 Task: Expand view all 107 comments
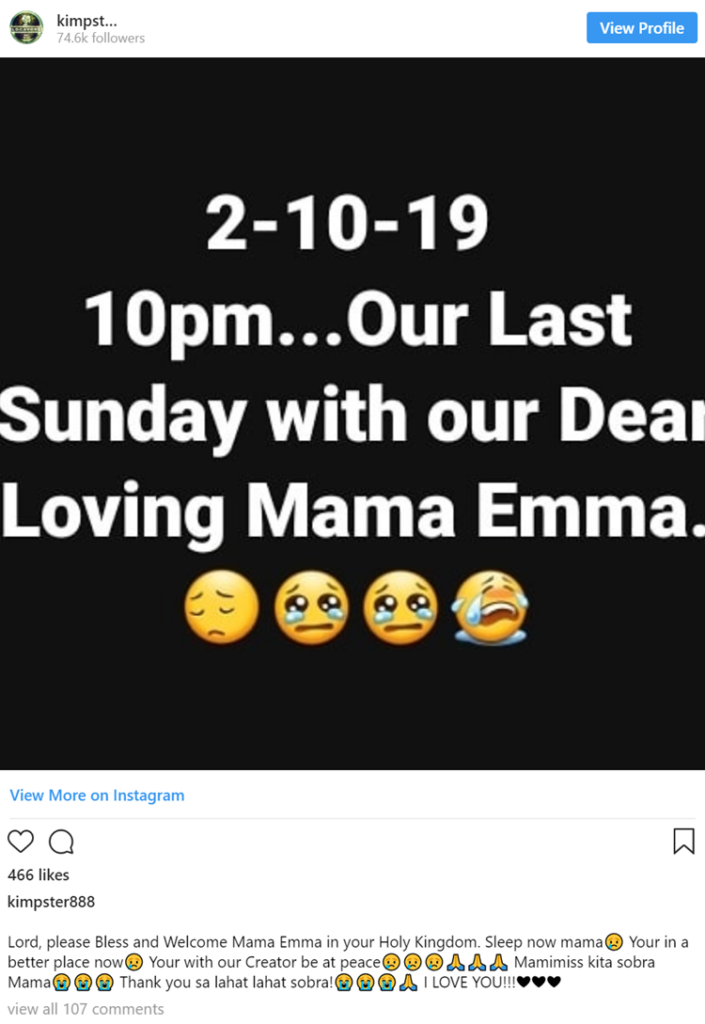pos(86,1009)
